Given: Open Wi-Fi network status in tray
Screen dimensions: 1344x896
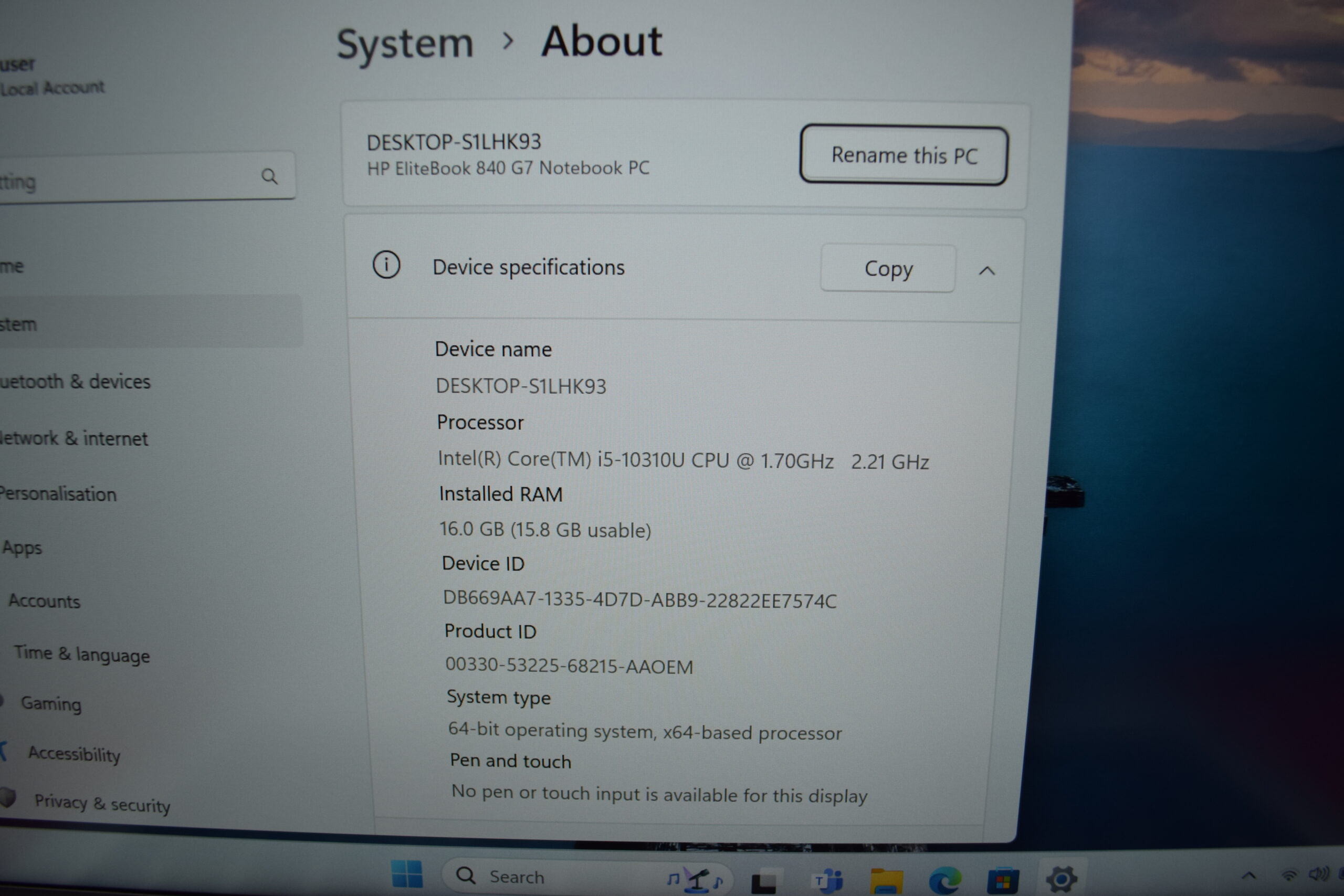Looking at the screenshot, I should coord(1288,875).
